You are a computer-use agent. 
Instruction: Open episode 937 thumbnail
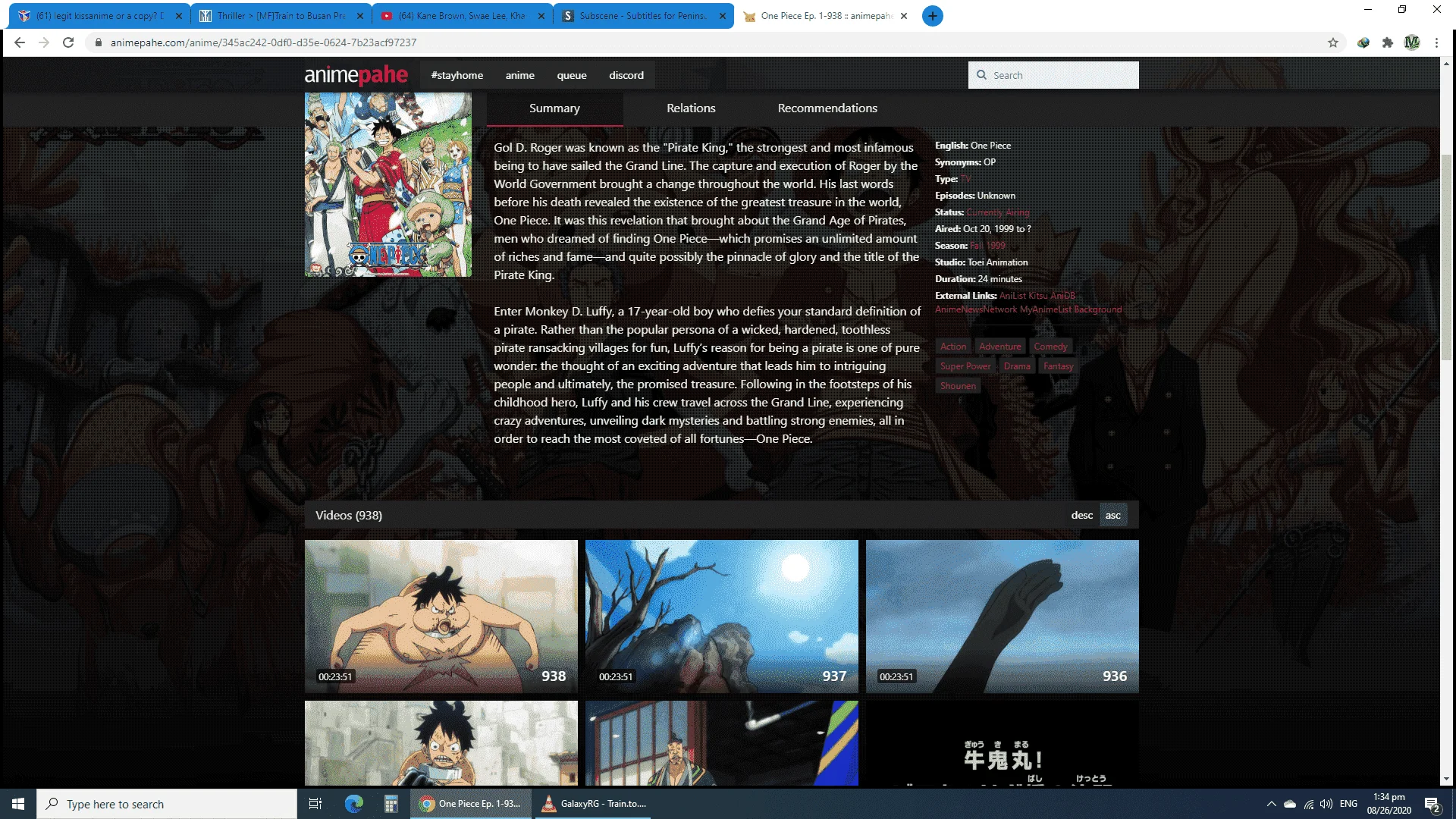tap(722, 617)
